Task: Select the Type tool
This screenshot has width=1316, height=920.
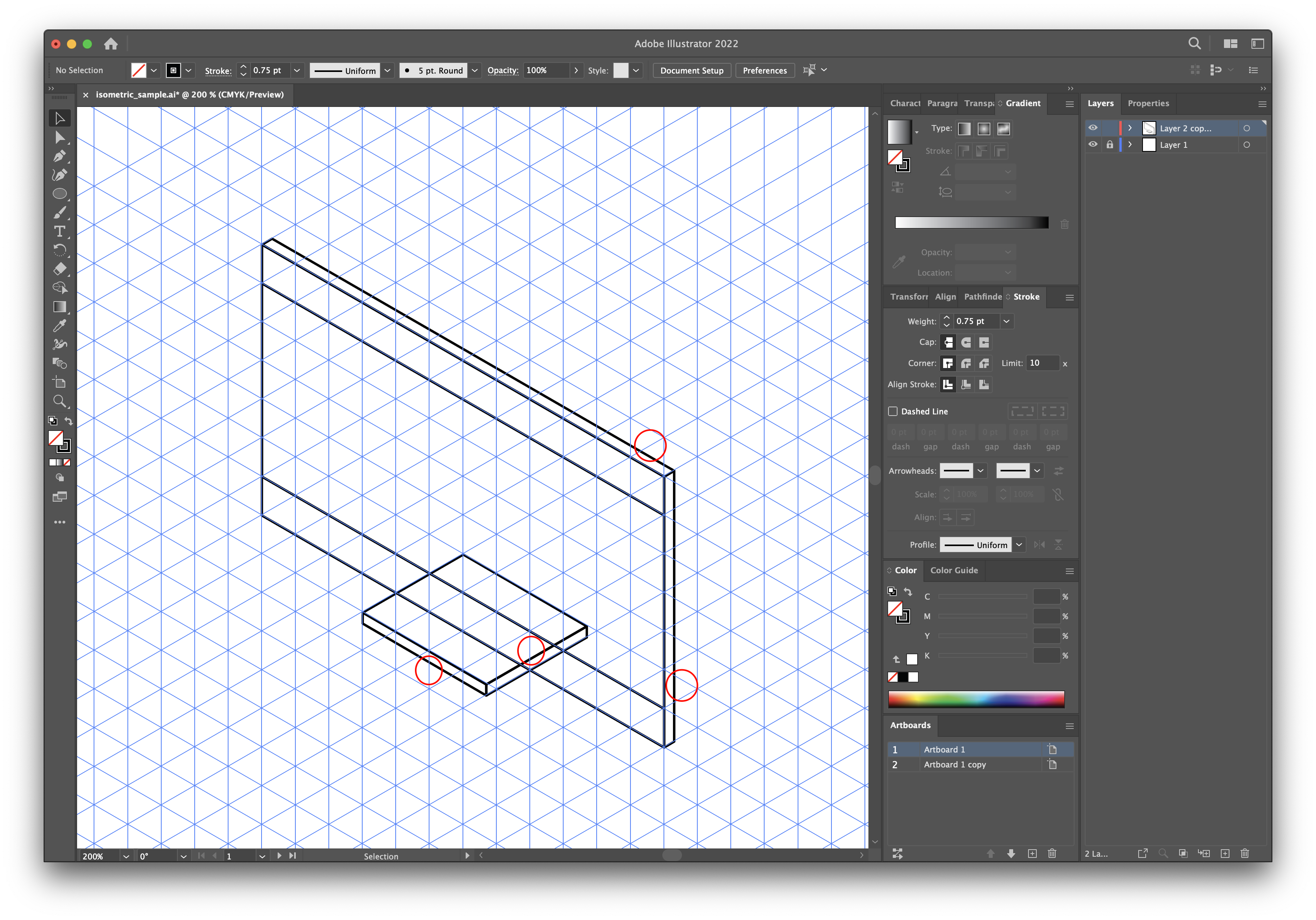Action: coord(60,232)
